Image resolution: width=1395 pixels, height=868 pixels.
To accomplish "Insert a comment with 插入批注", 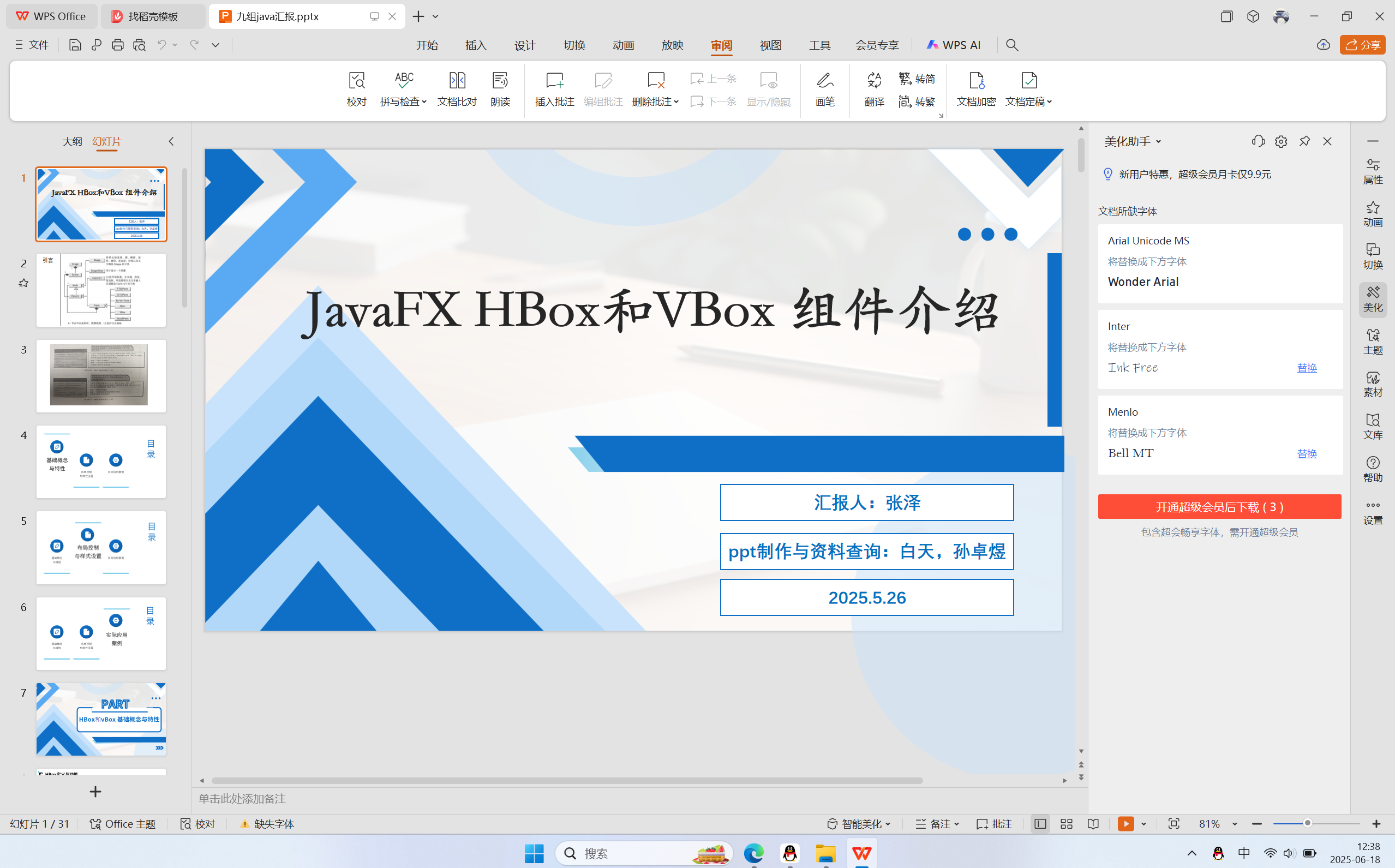I will pos(554,88).
